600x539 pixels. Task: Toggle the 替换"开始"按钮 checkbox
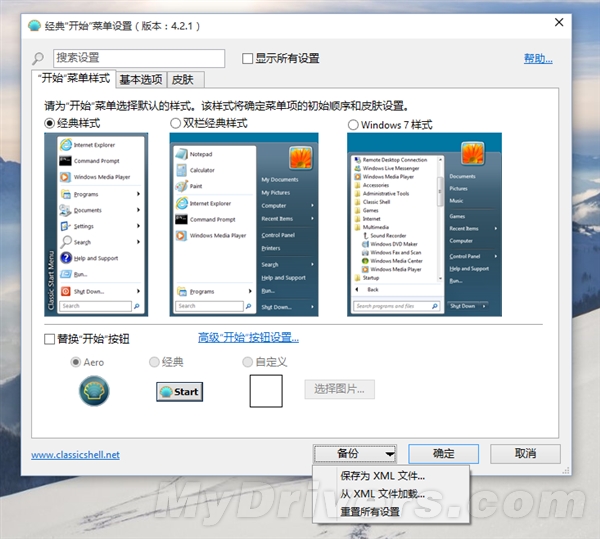(50, 339)
